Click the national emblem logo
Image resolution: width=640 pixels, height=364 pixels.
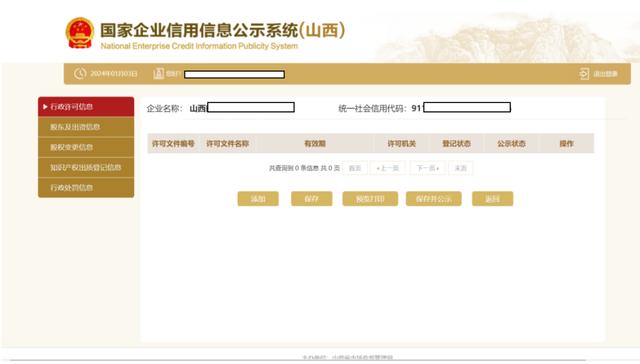click(80, 33)
